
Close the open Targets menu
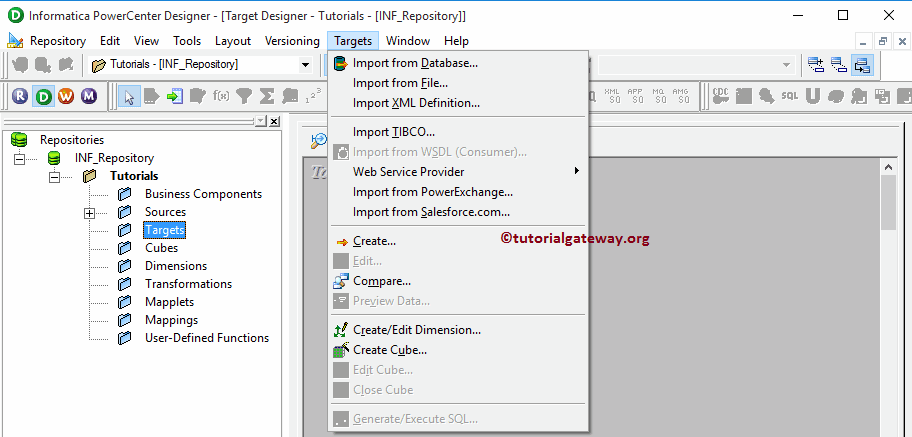(x=353, y=41)
